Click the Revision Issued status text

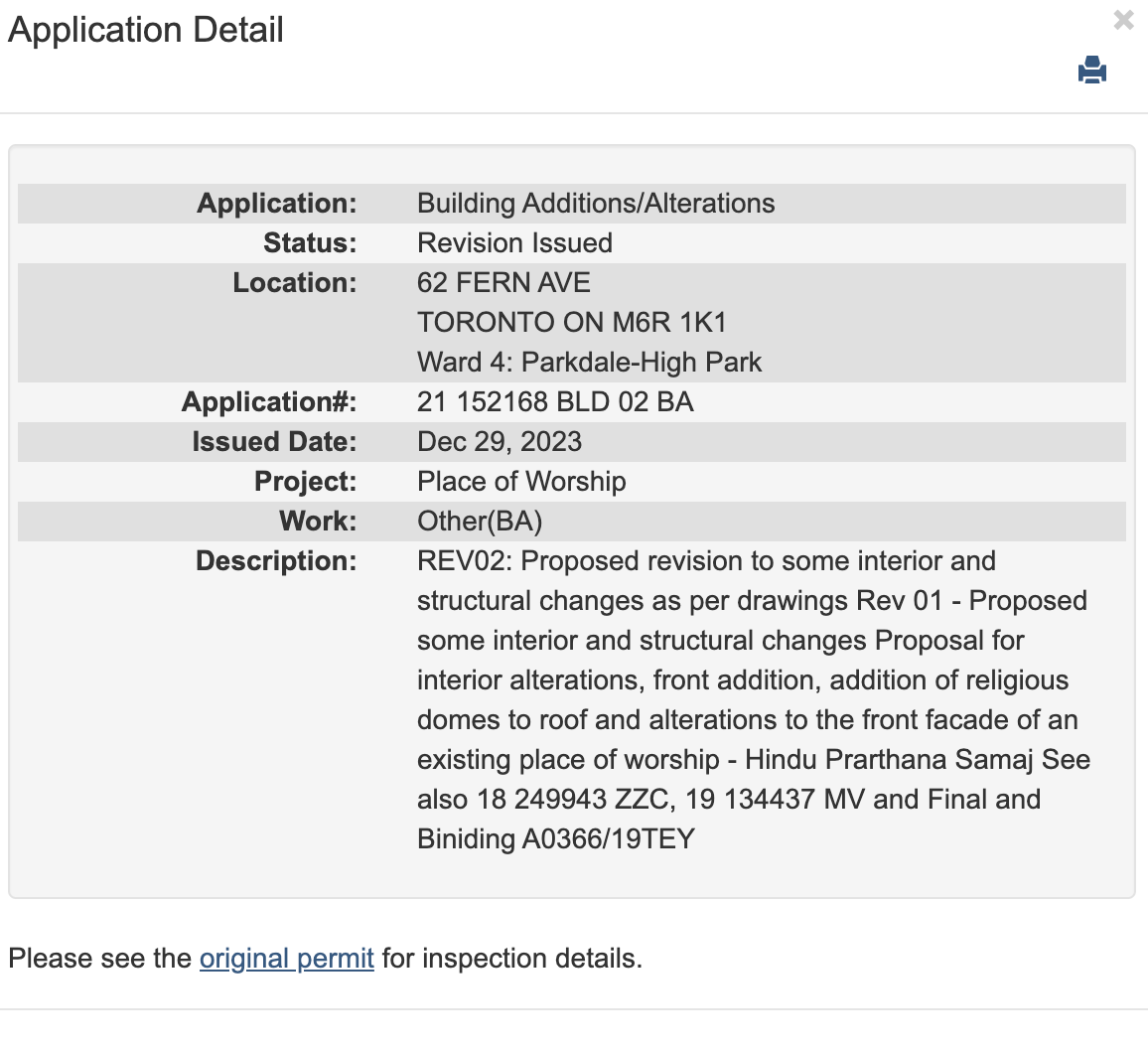click(x=514, y=243)
